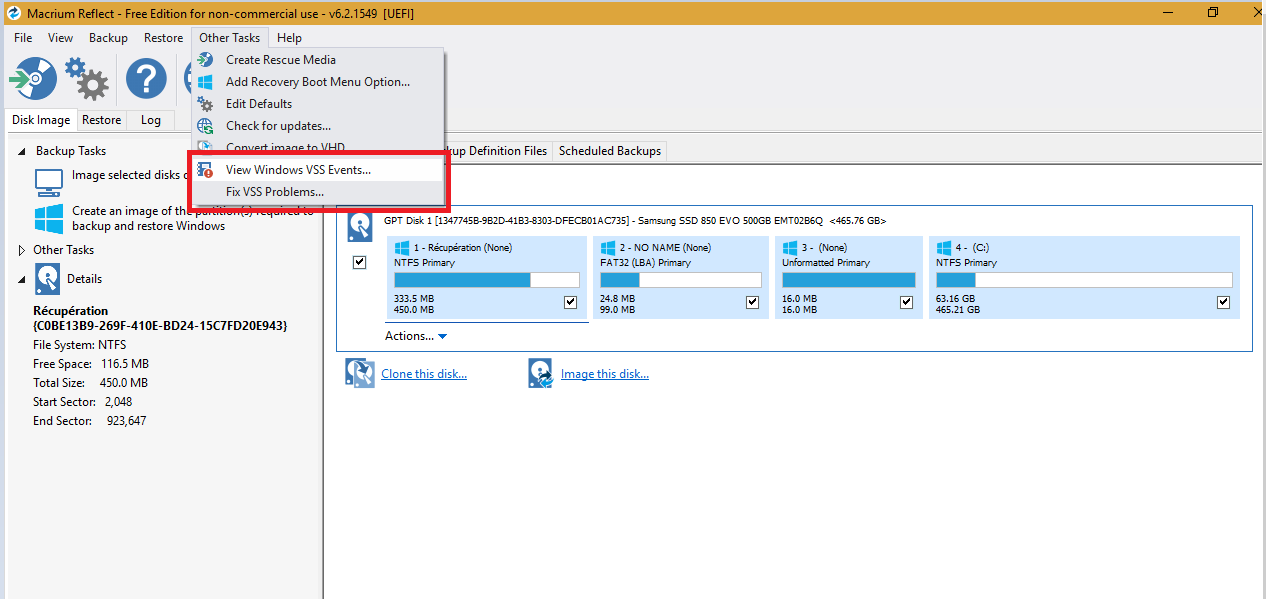The width and height of the screenshot is (1266, 599).
Task: Click Image selected disks task link
Action: 131,175
